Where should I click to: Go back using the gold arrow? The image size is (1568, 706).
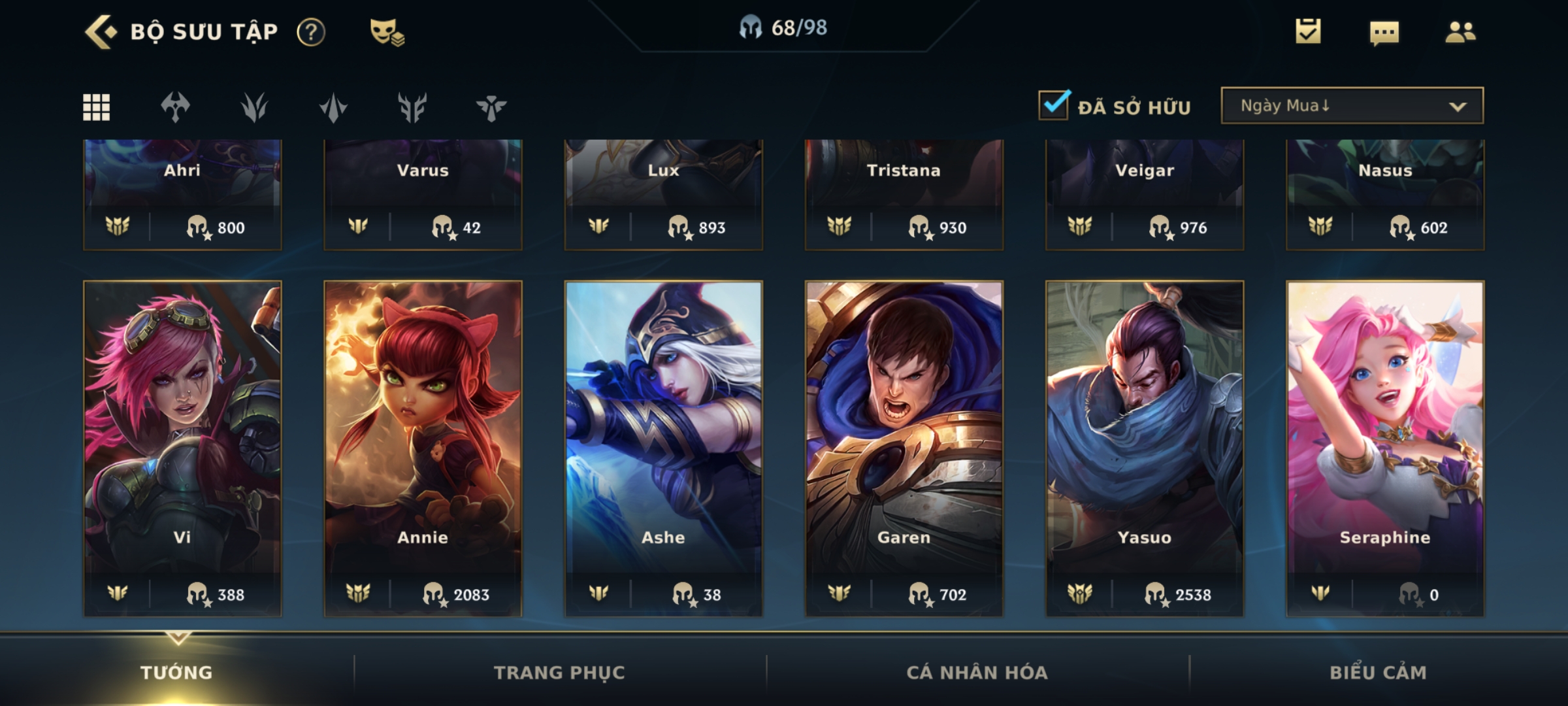point(101,31)
